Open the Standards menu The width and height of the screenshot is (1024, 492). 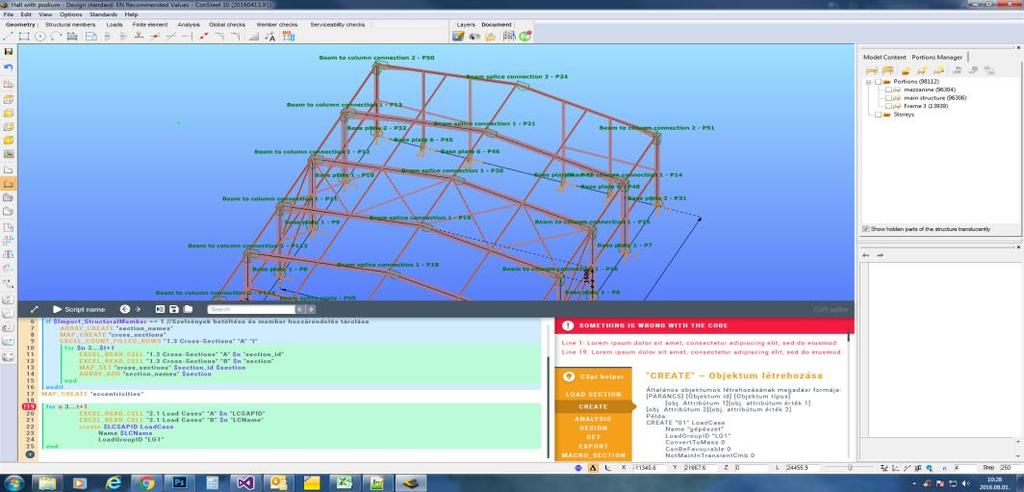point(103,14)
